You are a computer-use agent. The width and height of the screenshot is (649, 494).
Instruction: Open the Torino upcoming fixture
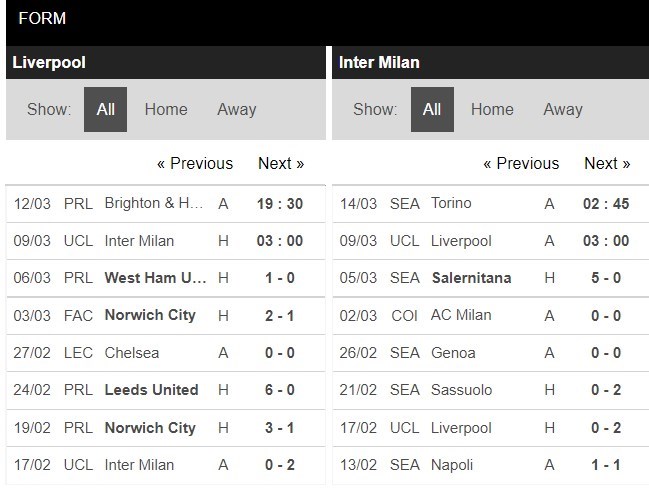490,204
